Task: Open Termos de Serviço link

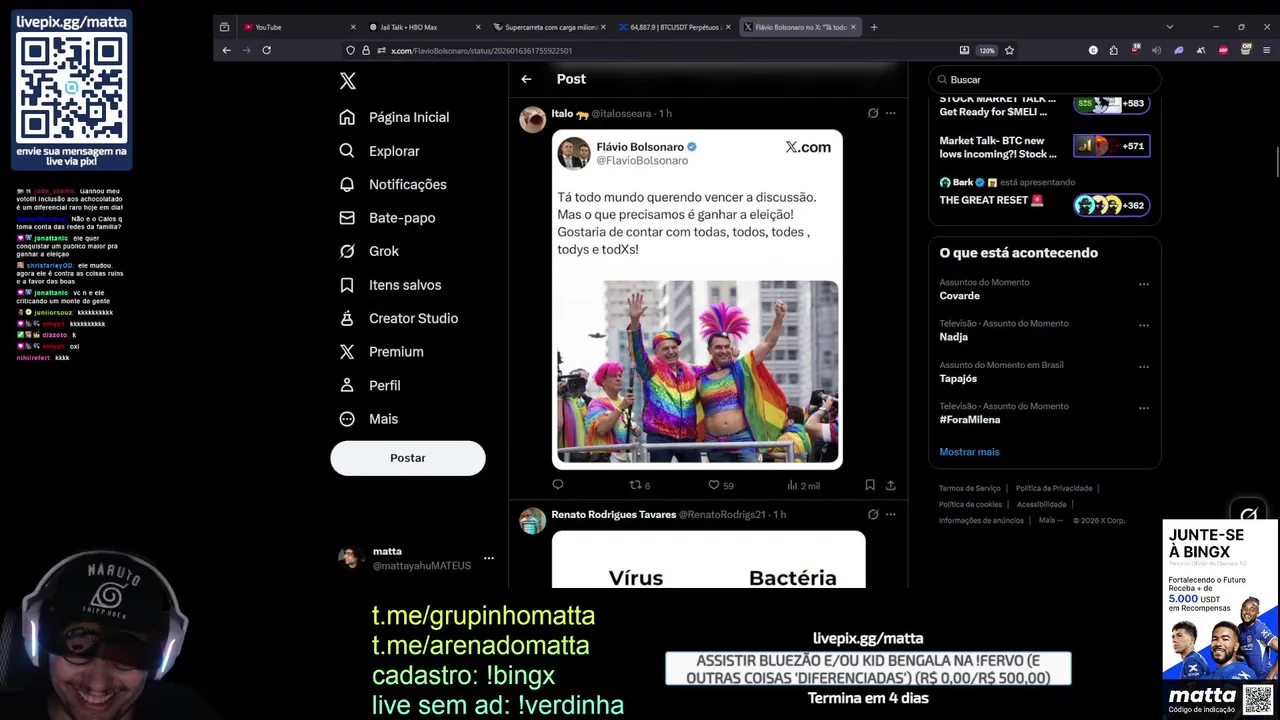Action: [970, 488]
